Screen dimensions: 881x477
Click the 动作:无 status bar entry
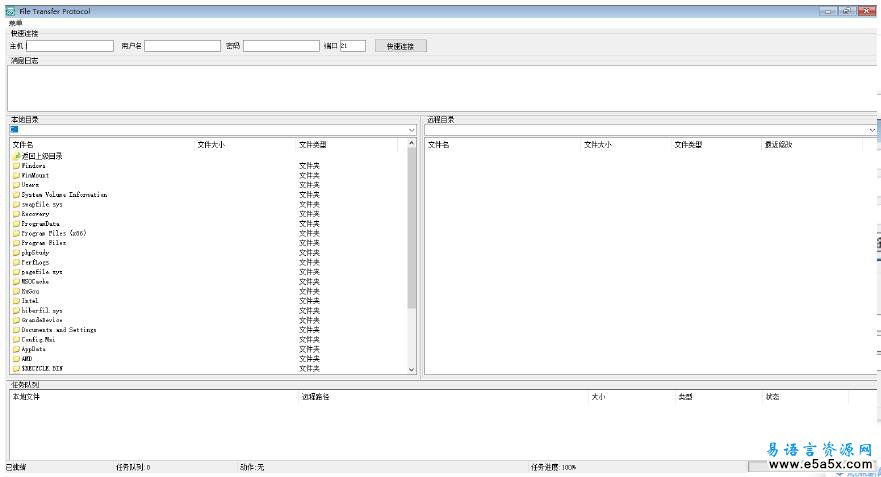pyautogui.click(x=252, y=467)
